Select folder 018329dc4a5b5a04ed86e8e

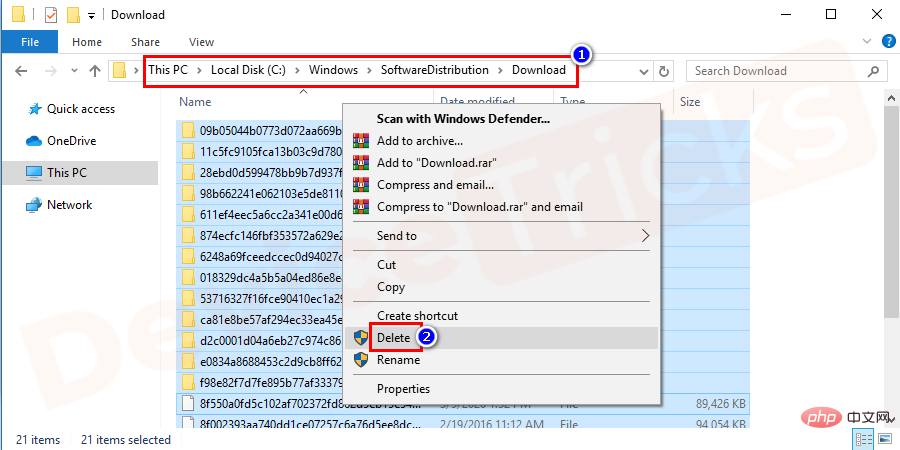click(271, 277)
